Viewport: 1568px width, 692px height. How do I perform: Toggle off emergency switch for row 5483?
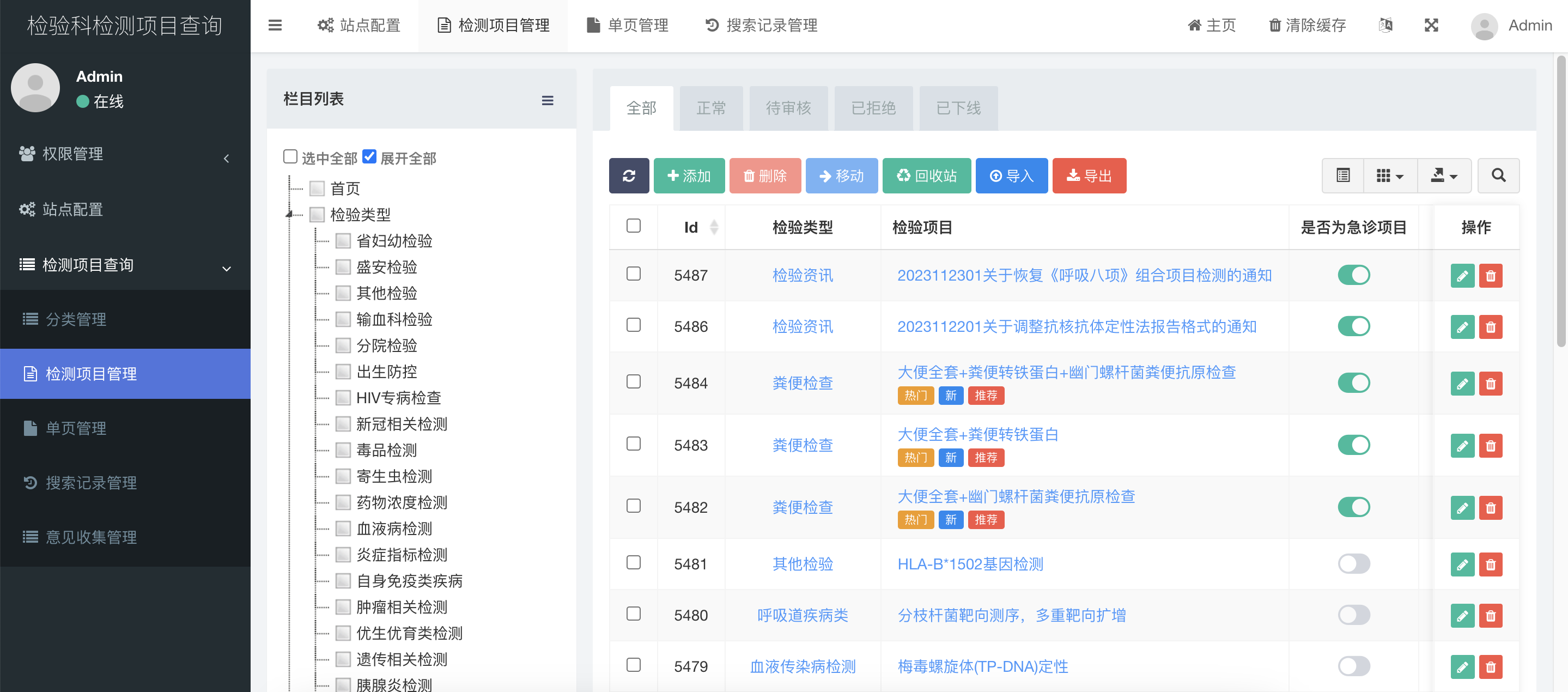tap(1353, 445)
